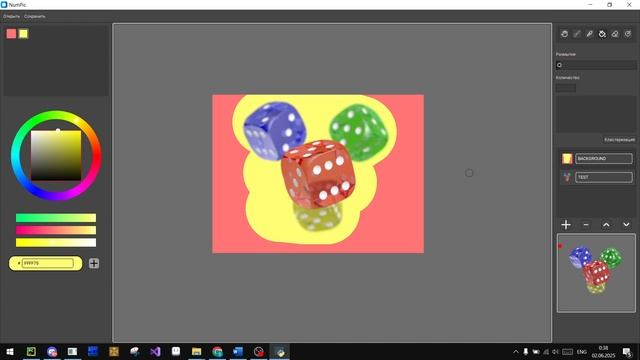The width and height of the screenshot is (640, 360).
Task: Add a new layer with plus button
Action: pos(566,224)
